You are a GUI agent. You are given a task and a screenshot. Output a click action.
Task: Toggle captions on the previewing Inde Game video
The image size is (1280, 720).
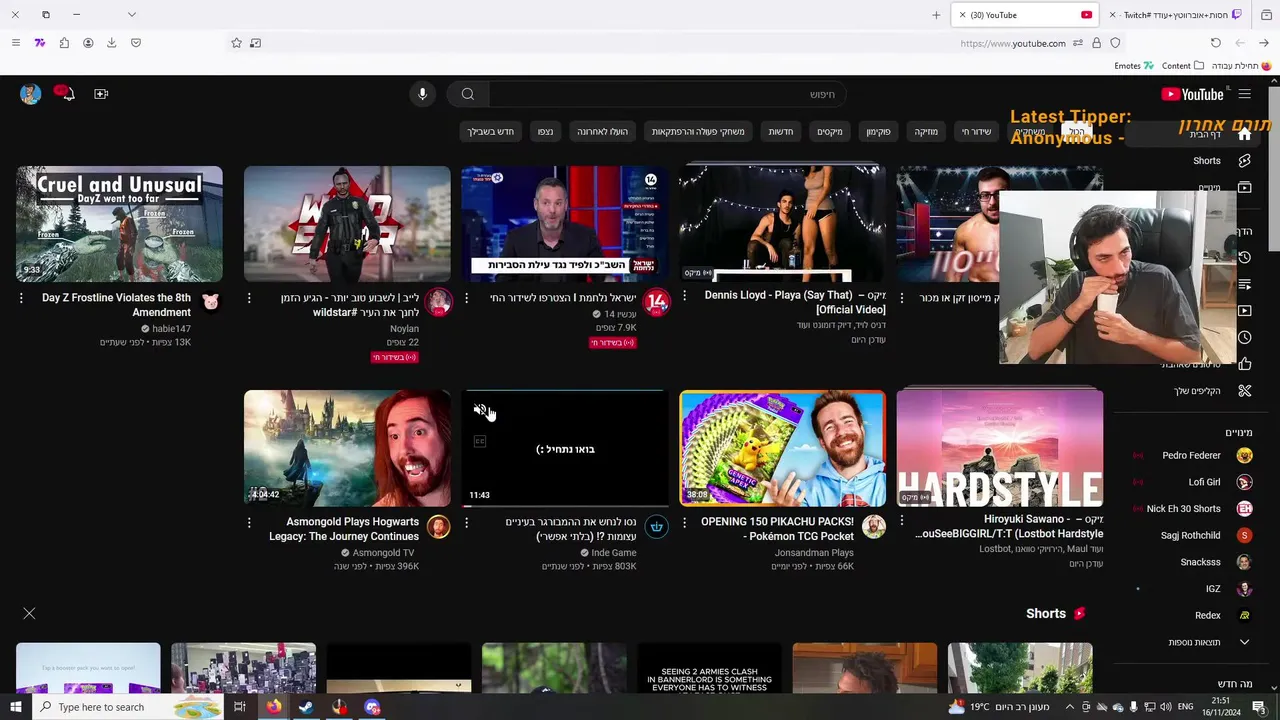[480, 441]
